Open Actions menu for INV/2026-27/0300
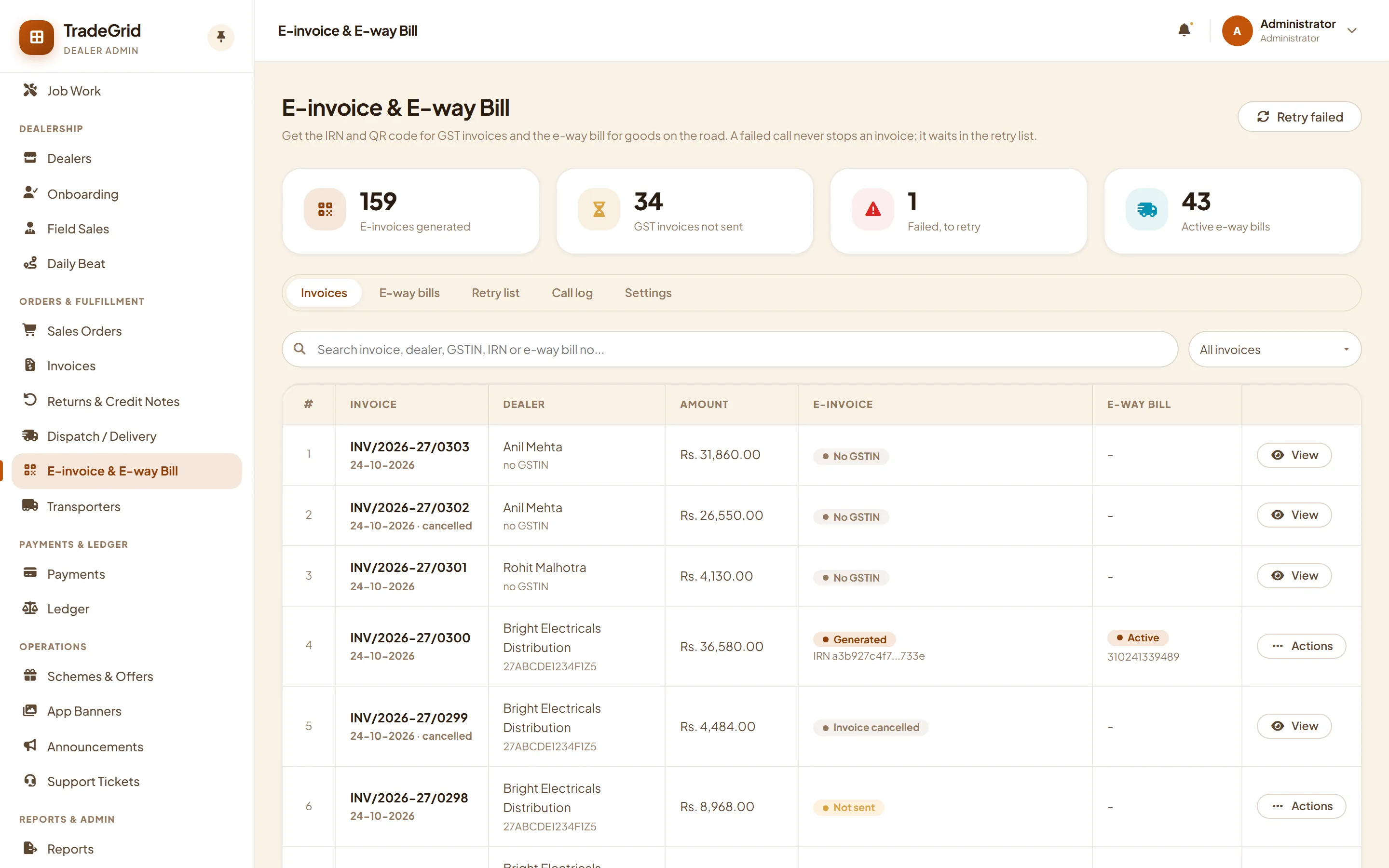1389x868 pixels. [1301, 646]
